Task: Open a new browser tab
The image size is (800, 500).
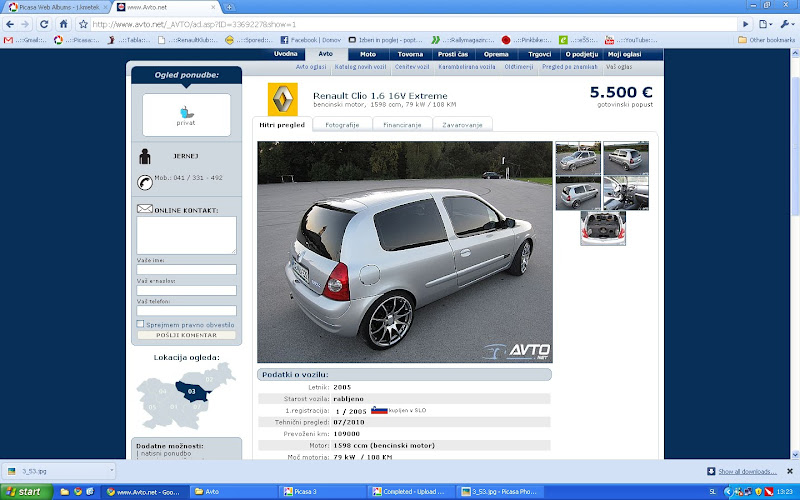Action: pyautogui.click(x=230, y=7)
